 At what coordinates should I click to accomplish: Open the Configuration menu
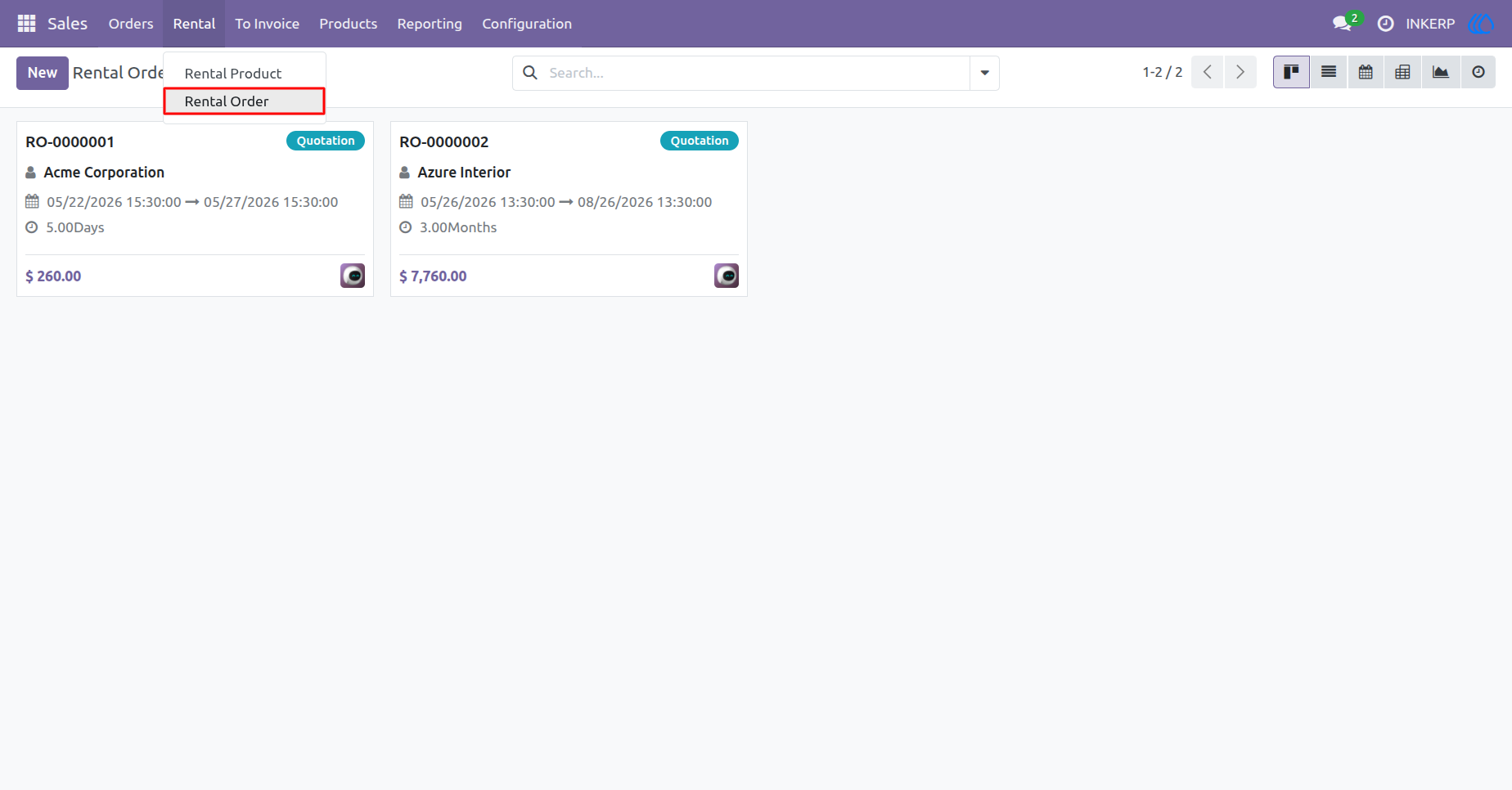click(527, 24)
